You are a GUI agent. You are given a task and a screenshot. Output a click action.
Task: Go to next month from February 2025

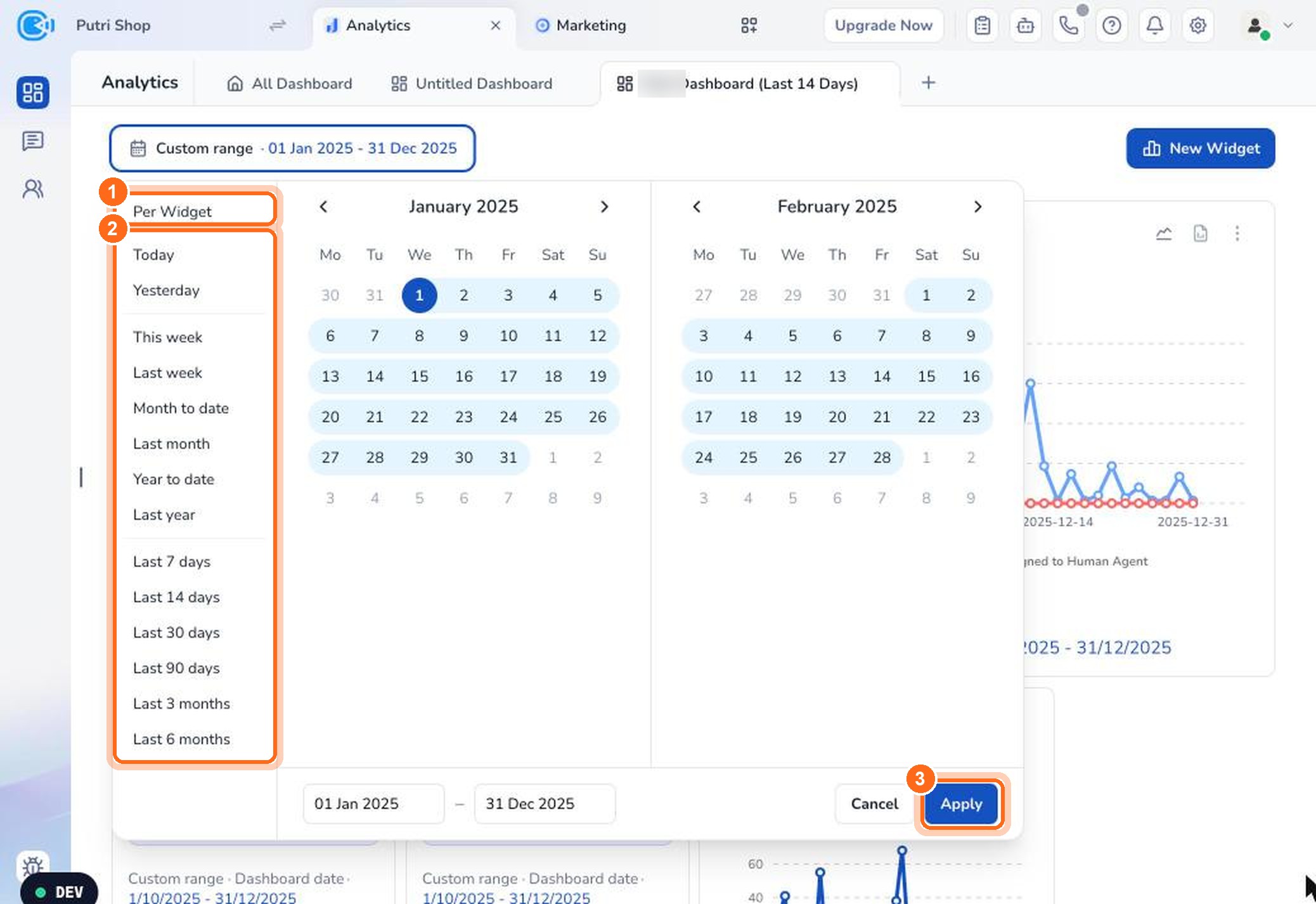[977, 207]
